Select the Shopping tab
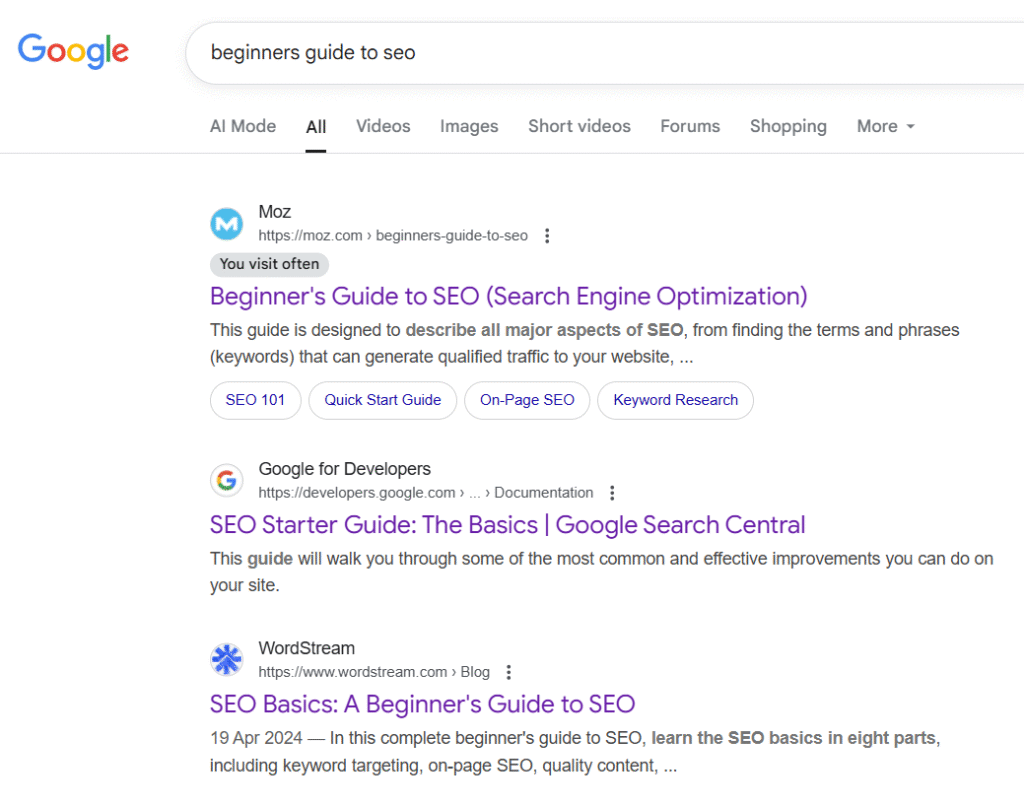This screenshot has width=1024, height=805. [x=788, y=126]
